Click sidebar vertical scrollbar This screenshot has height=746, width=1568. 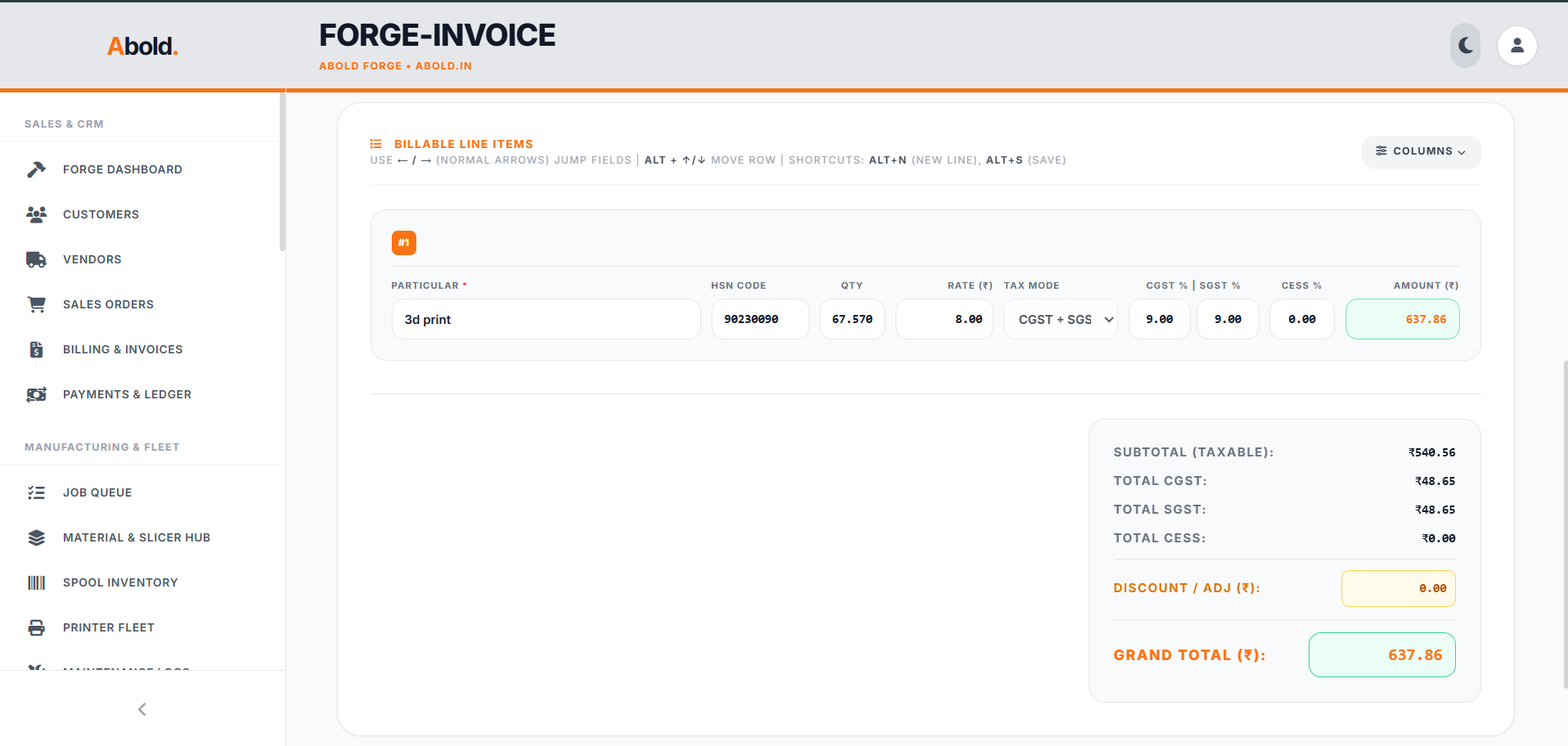pos(282,172)
